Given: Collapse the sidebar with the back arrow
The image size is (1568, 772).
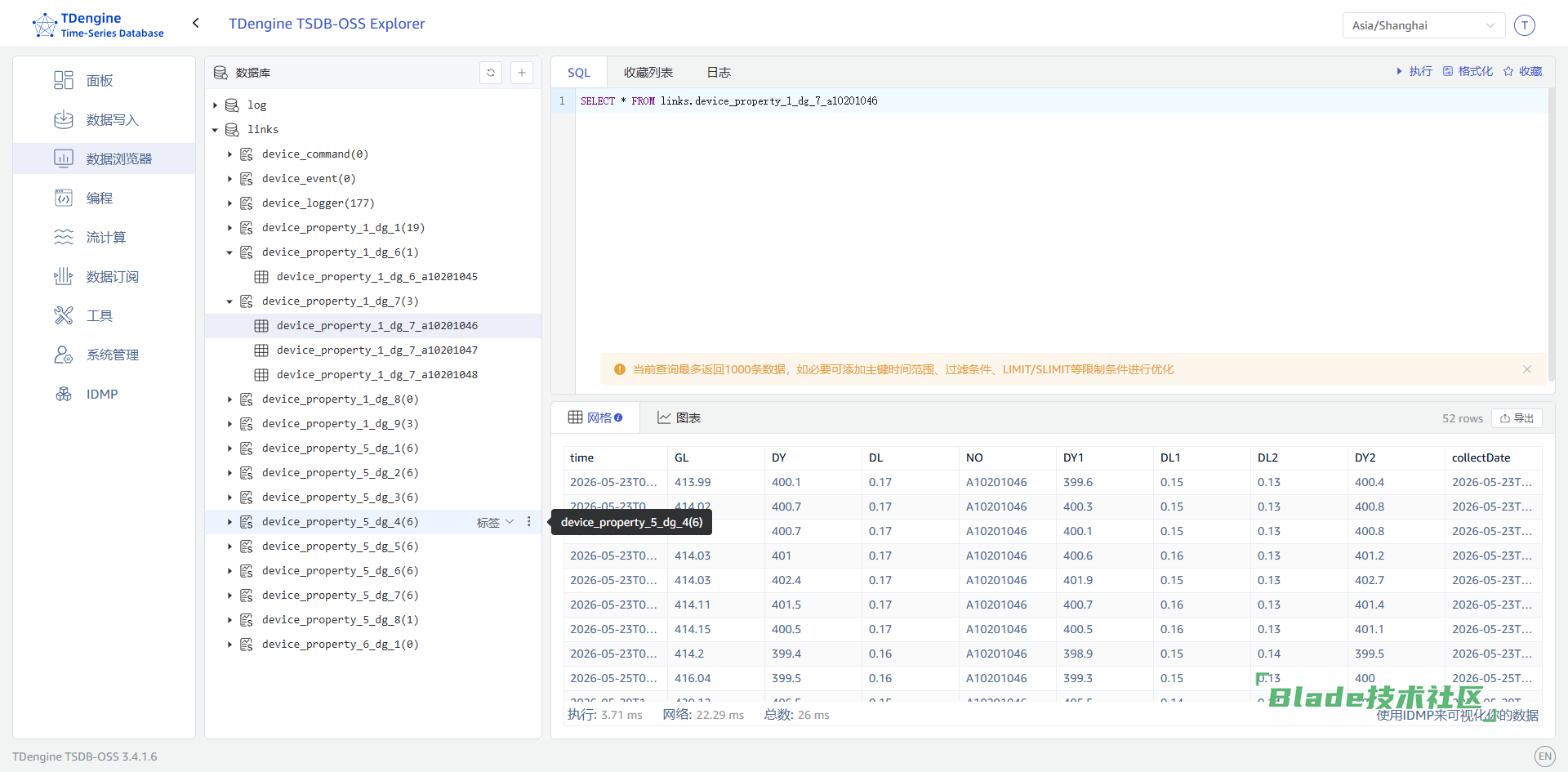Looking at the screenshot, I should (x=196, y=23).
